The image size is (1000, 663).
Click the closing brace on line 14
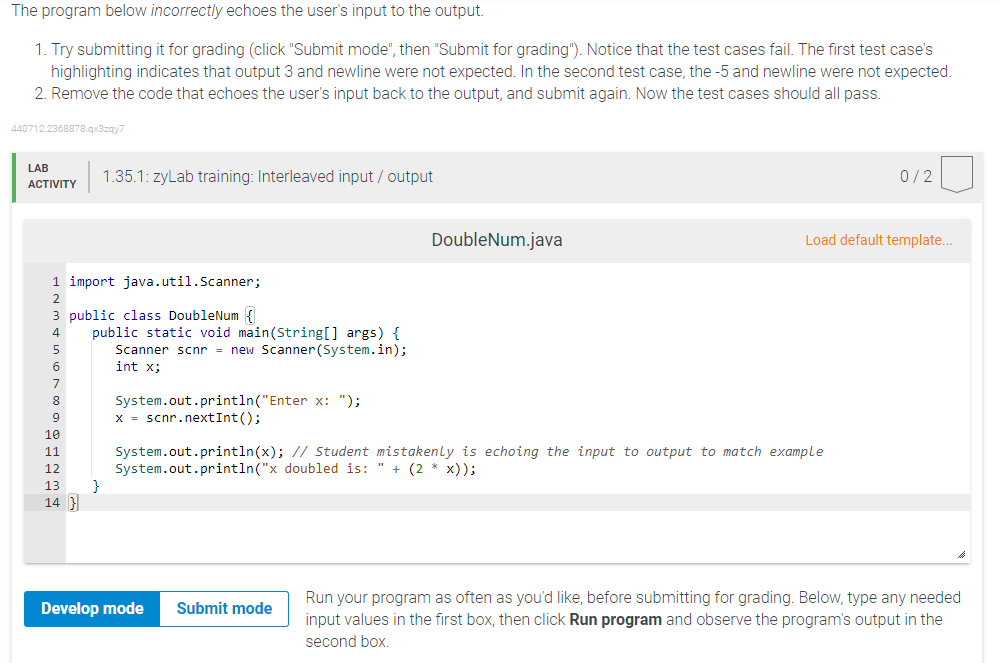[x=71, y=502]
